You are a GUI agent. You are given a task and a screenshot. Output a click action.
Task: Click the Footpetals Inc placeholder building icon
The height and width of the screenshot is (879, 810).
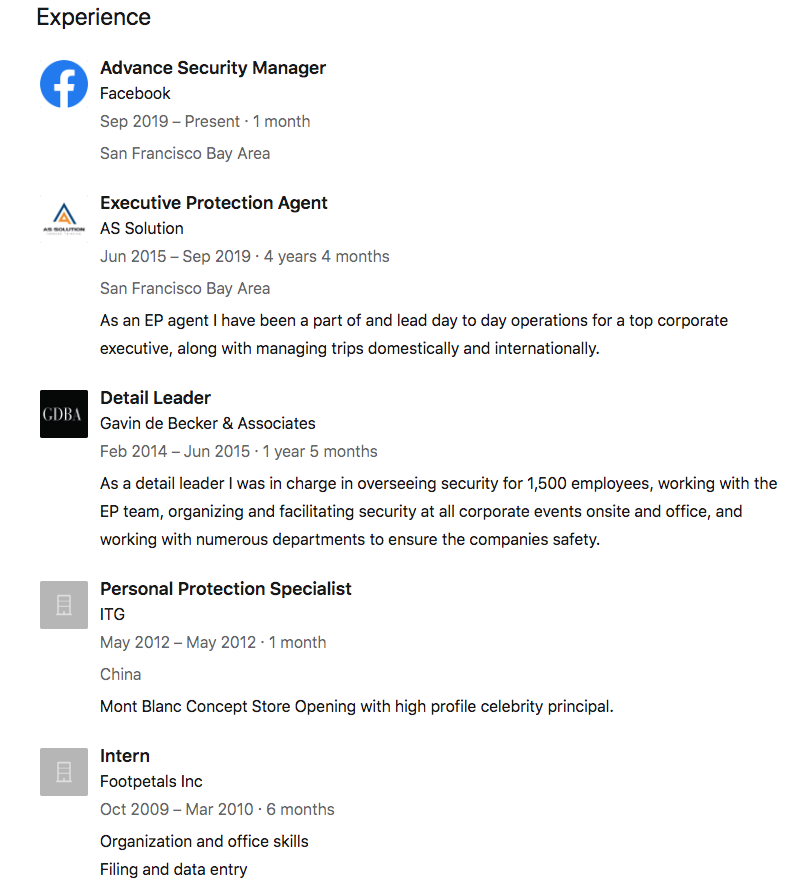64,772
